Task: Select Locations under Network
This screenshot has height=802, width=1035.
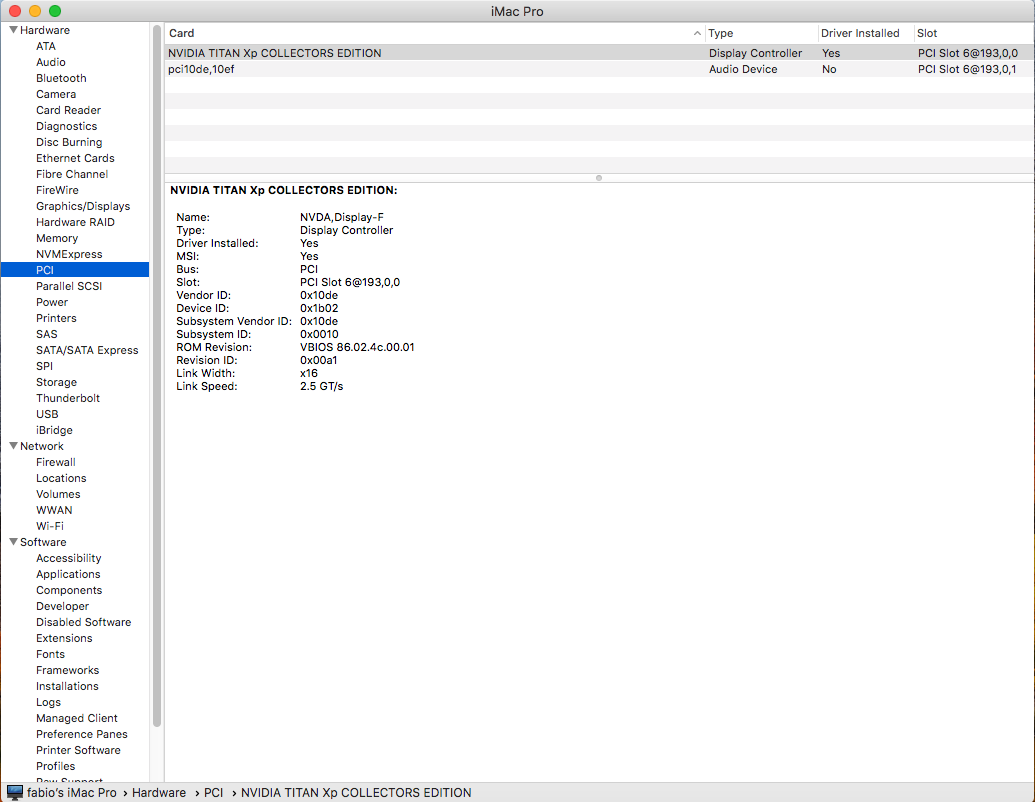Action: point(61,478)
